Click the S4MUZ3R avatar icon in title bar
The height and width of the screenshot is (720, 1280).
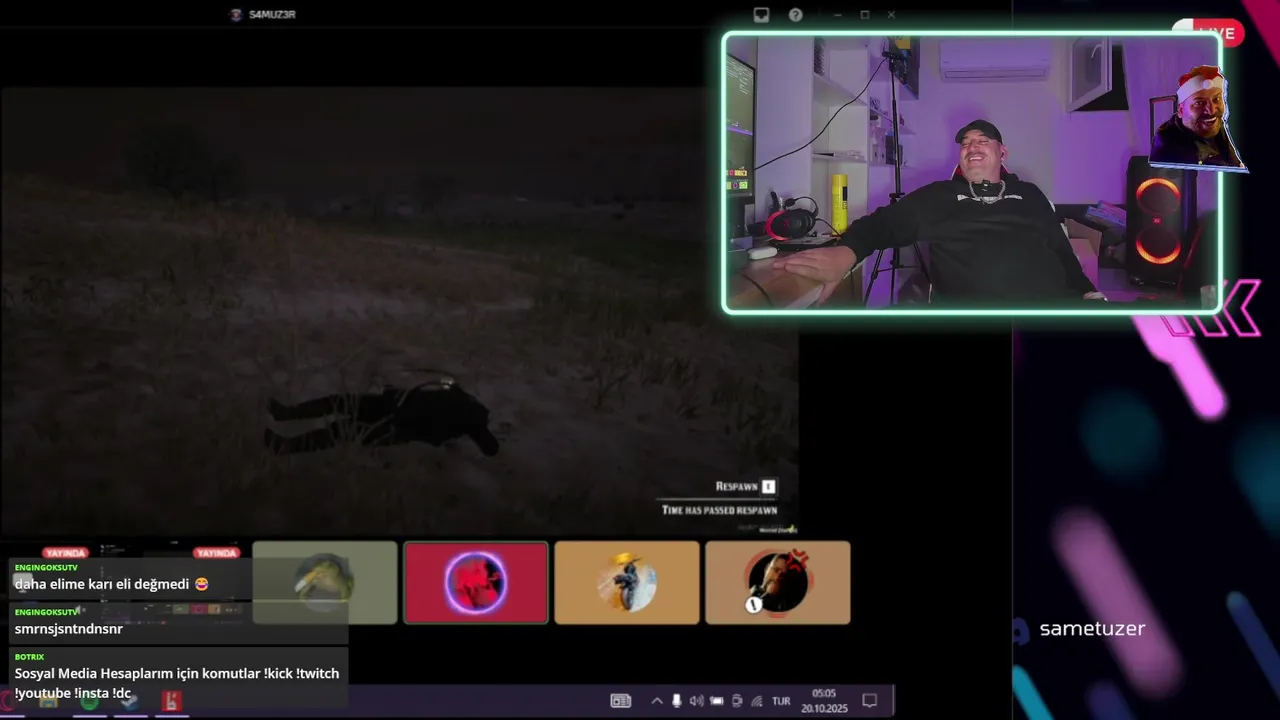point(236,14)
